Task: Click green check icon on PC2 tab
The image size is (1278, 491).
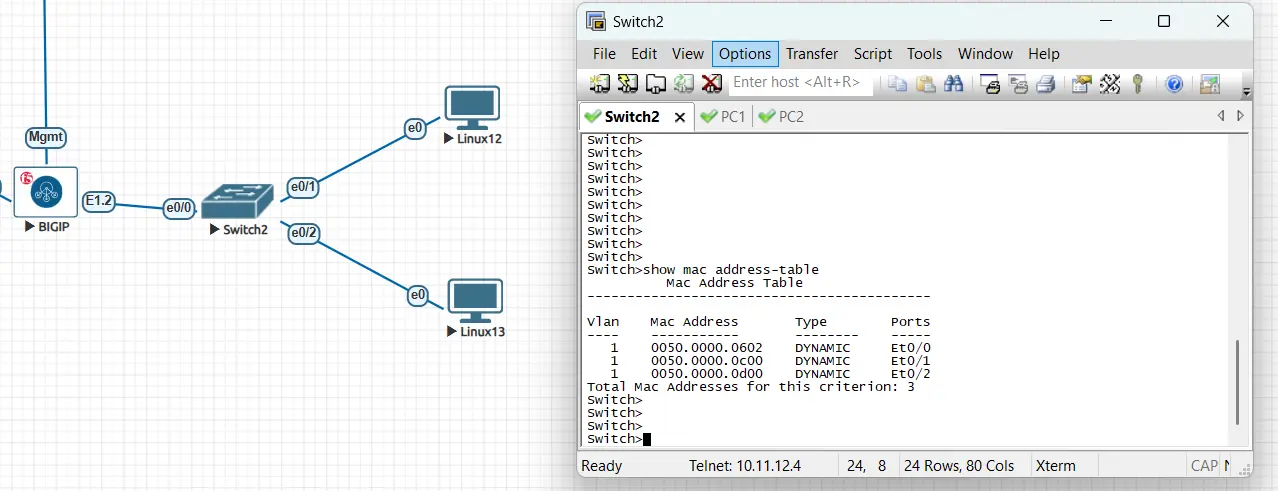Action: click(x=767, y=116)
